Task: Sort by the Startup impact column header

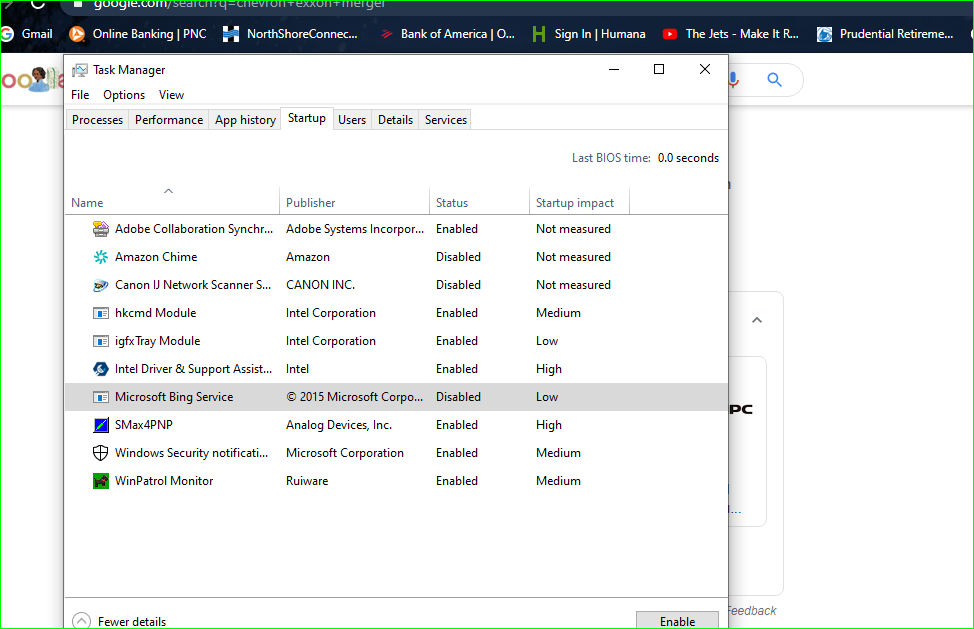Action: click(579, 202)
